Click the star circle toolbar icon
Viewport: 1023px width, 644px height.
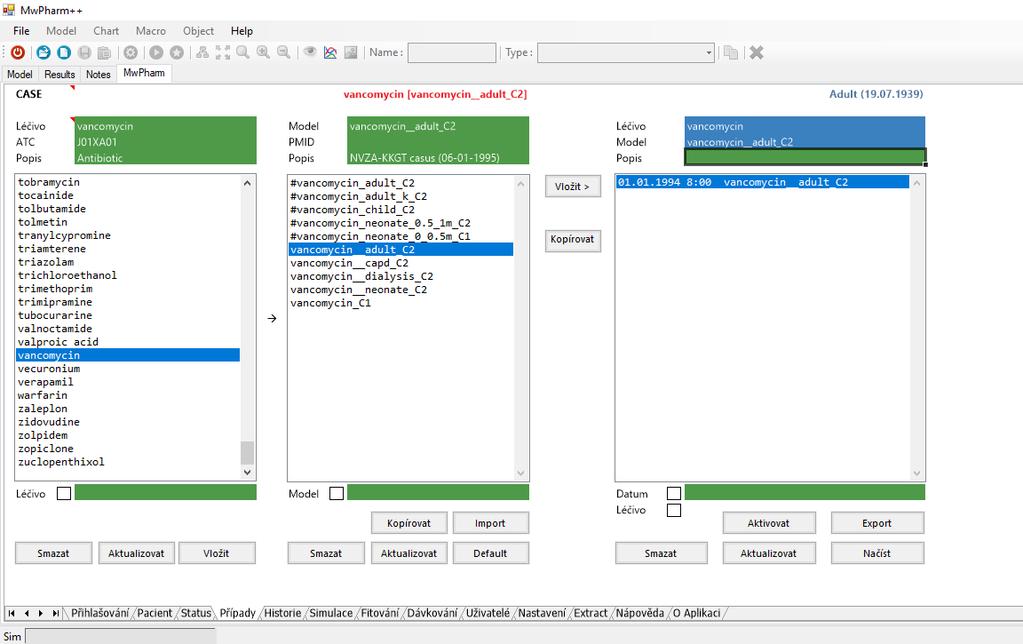tap(177, 52)
